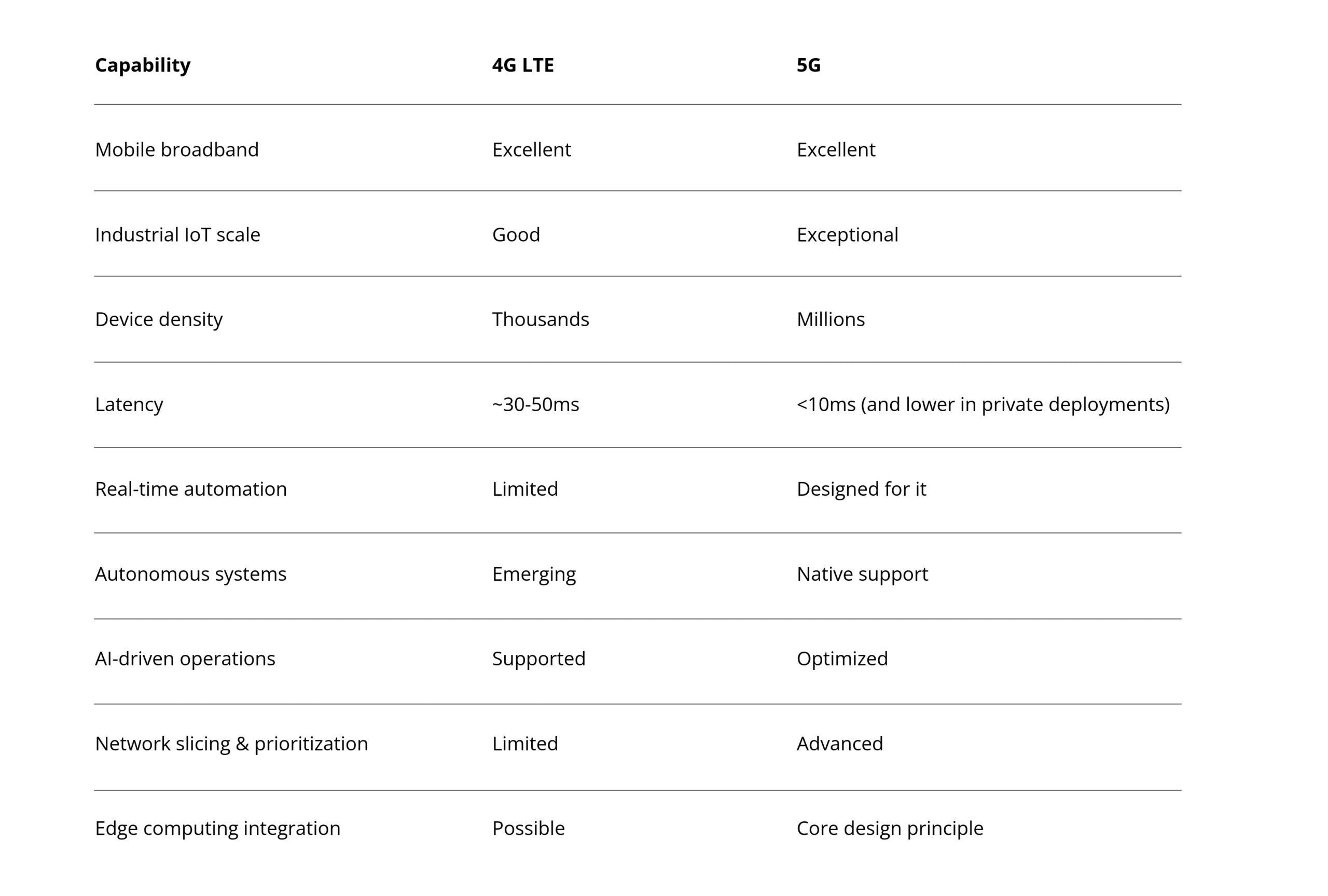Click the Device density row label
The width and height of the screenshot is (1328, 896).
159,320
